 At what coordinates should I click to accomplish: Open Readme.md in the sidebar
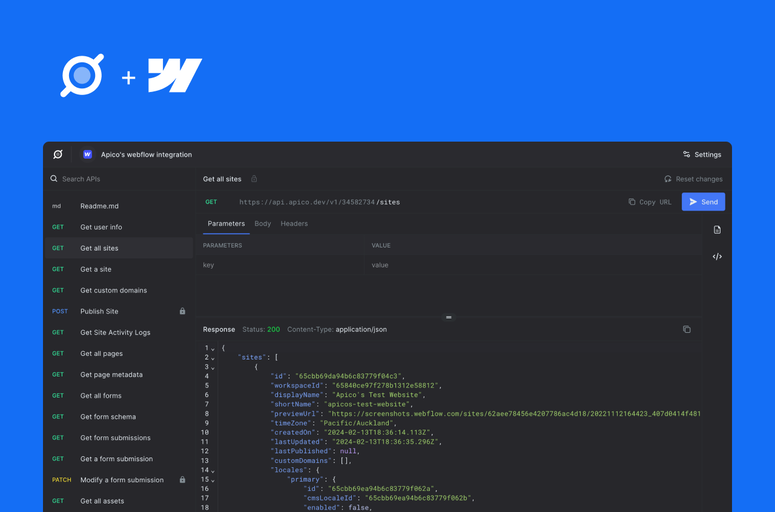tap(119, 206)
